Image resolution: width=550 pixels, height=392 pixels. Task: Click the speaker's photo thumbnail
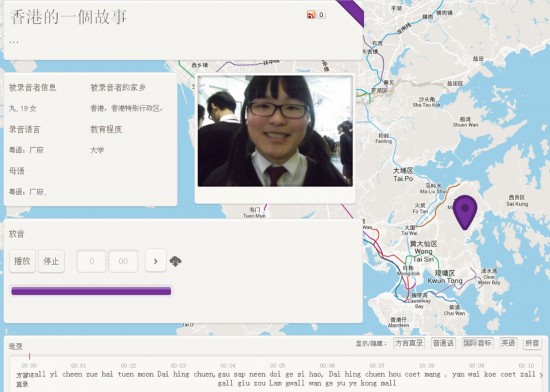click(x=275, y=131)
